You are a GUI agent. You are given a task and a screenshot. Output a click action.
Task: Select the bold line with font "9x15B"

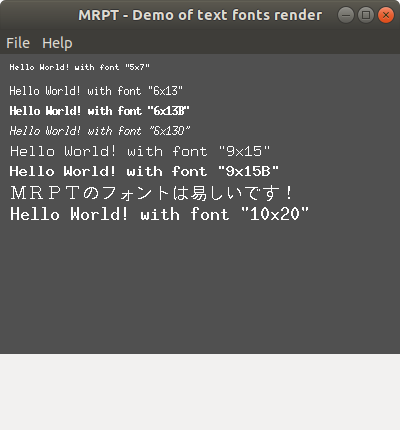[144, 171]
